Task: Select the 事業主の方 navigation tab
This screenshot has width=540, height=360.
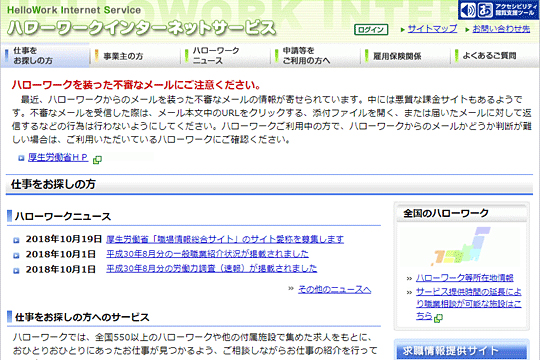Action: pos(135,55)
